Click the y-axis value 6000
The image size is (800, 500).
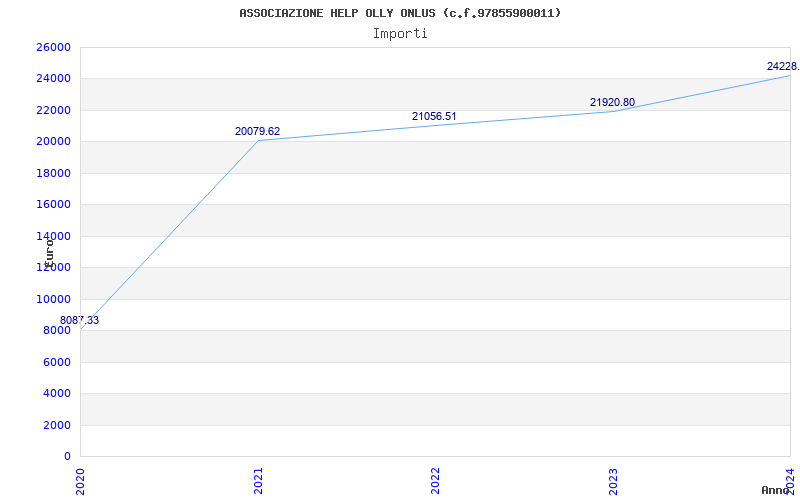tap(57, 362)
